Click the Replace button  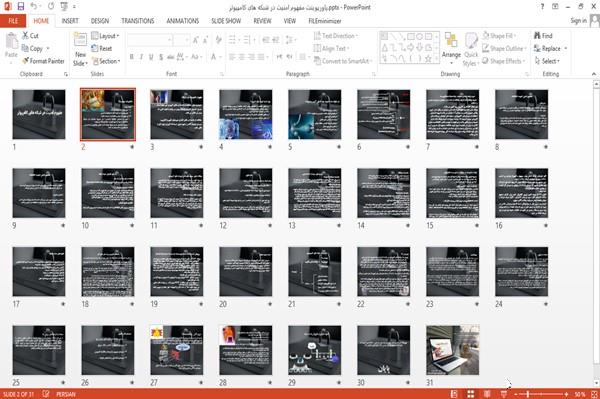(x=551, y=49)
